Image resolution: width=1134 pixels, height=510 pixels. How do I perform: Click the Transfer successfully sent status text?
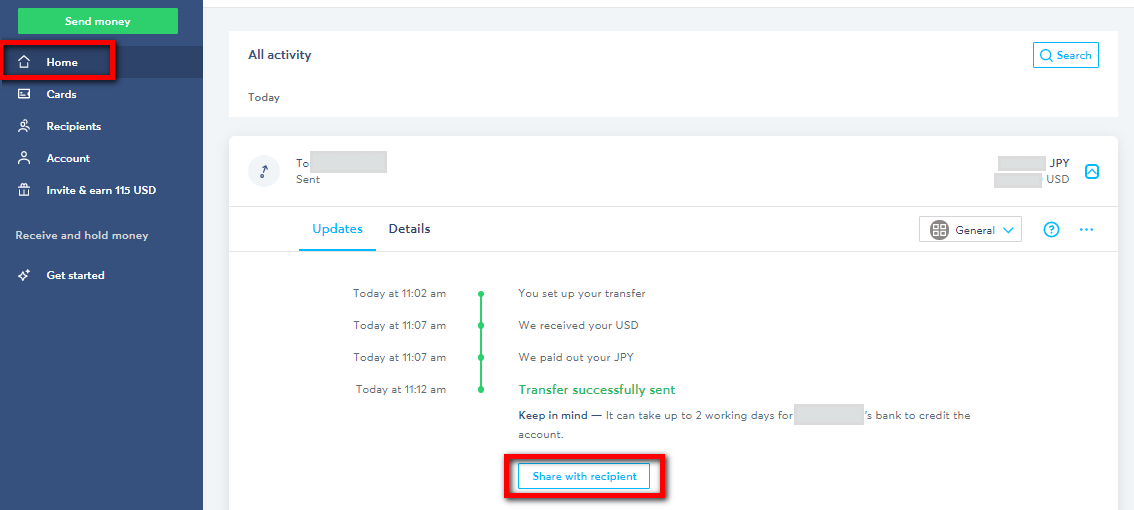pos(596,390)
